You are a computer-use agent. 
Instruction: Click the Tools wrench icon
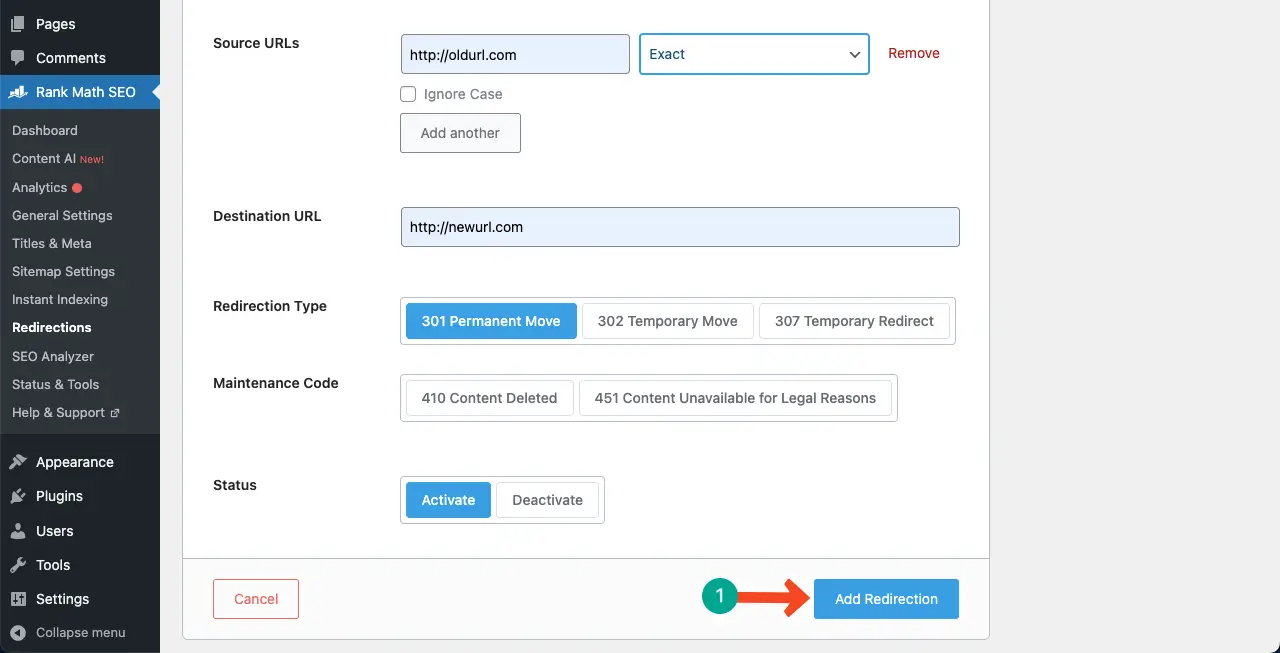(x=17, y=565)
